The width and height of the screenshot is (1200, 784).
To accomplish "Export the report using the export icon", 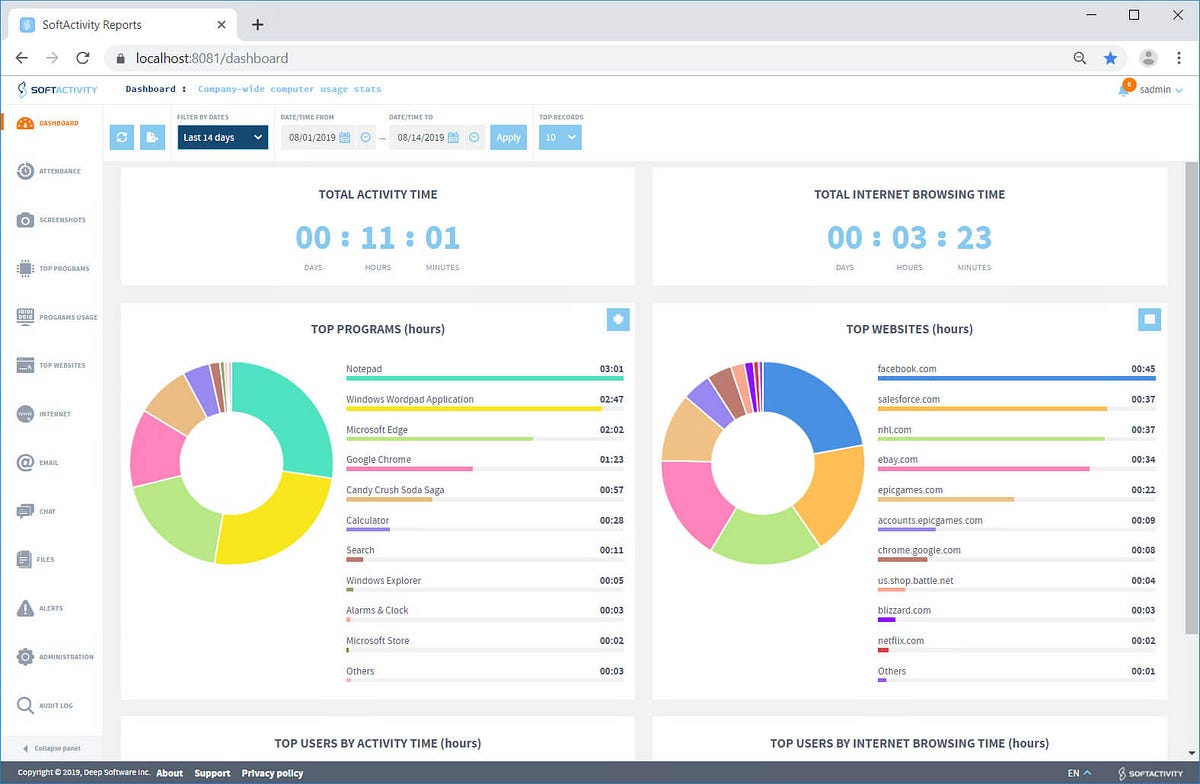I will pyautogui.click(x=152, y=137).
